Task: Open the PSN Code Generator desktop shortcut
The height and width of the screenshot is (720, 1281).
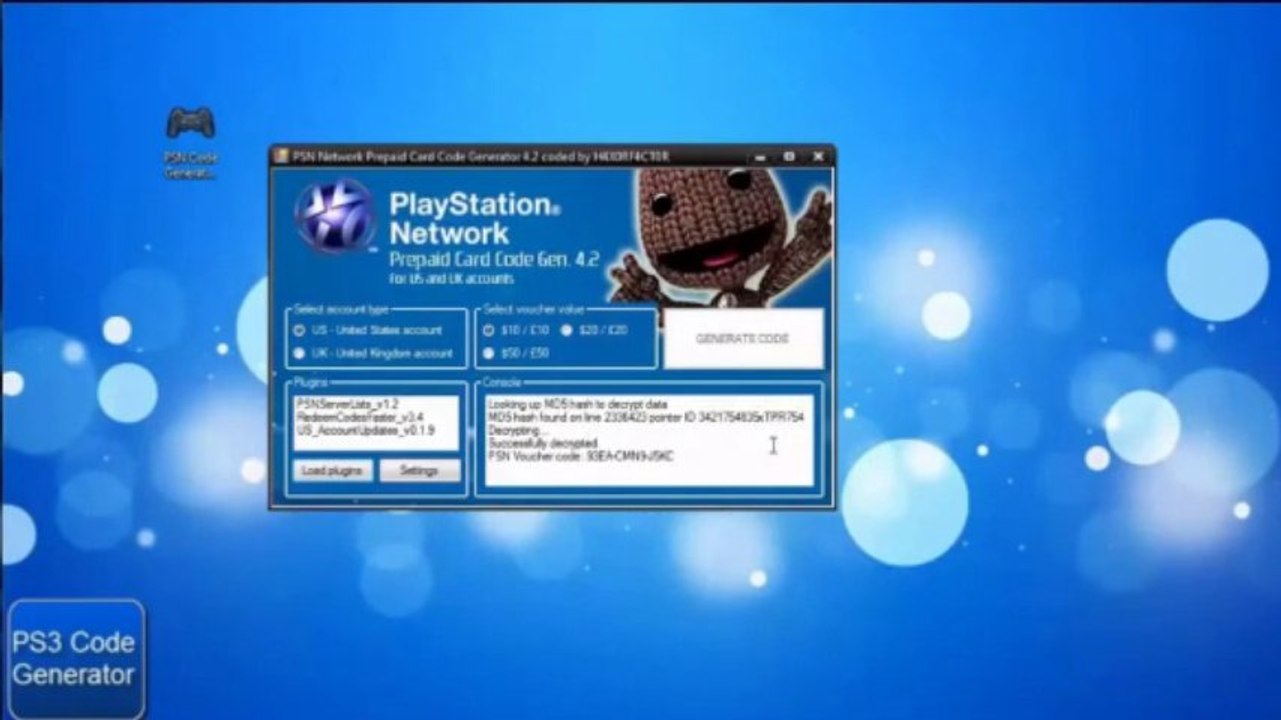Action: (190, 142)
